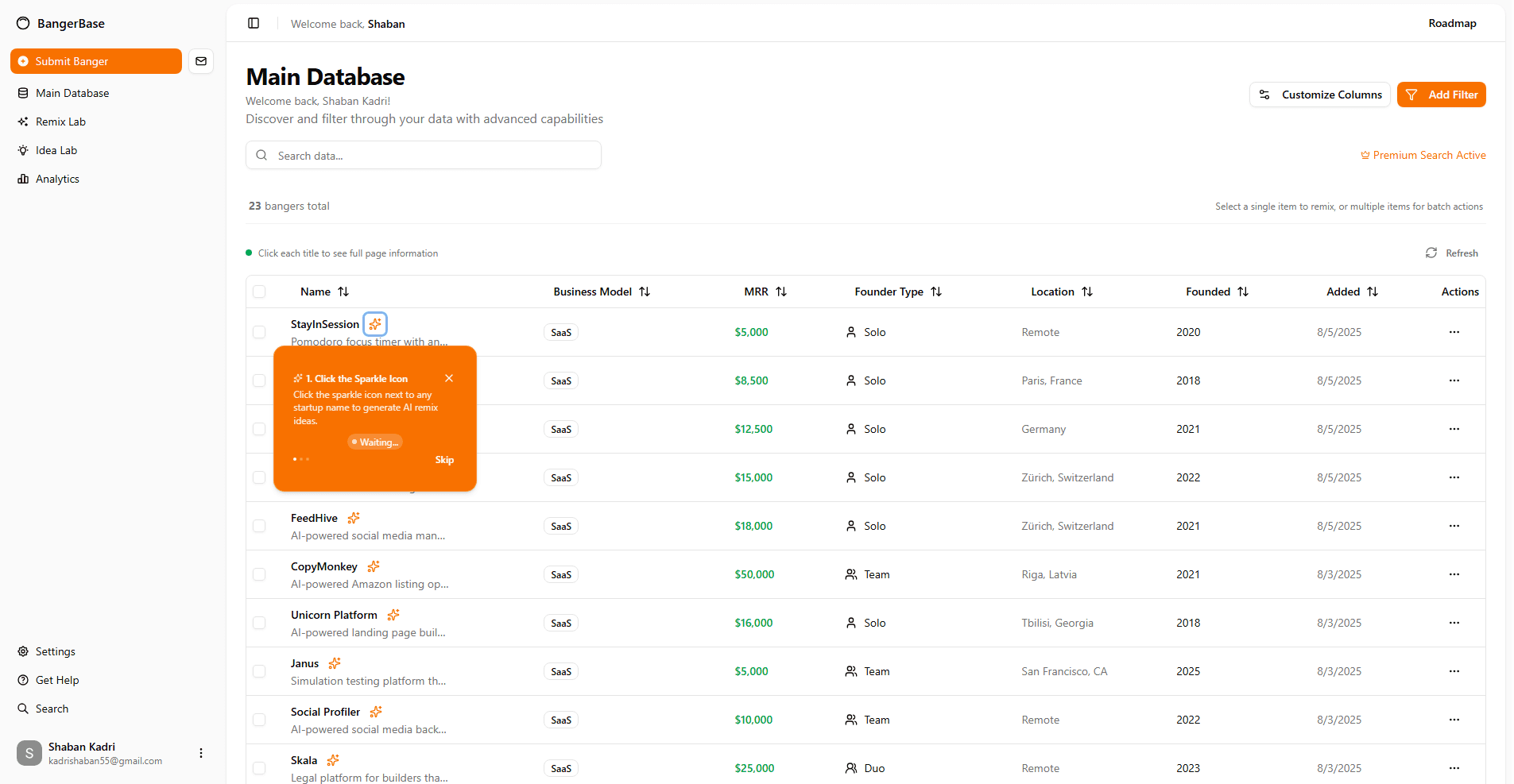The image size is (1514, 784).
Task: Toggle the sidebar panel icon
Action: 254,24
